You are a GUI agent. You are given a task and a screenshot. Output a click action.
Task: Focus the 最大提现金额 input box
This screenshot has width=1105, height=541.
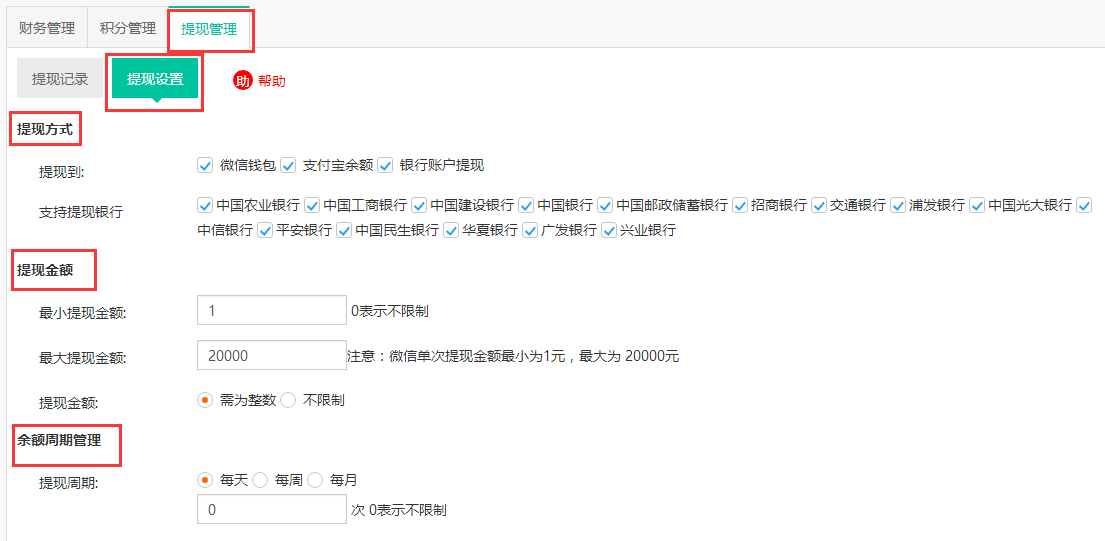click(272, 356)
